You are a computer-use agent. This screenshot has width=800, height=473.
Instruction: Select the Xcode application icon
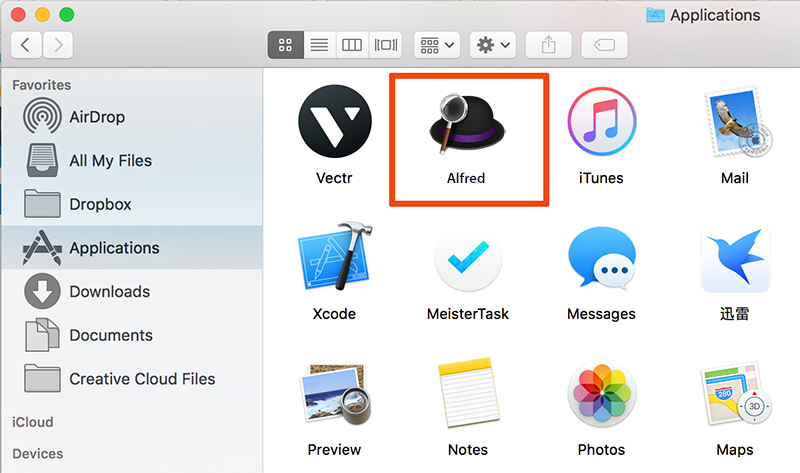point(335,257)
